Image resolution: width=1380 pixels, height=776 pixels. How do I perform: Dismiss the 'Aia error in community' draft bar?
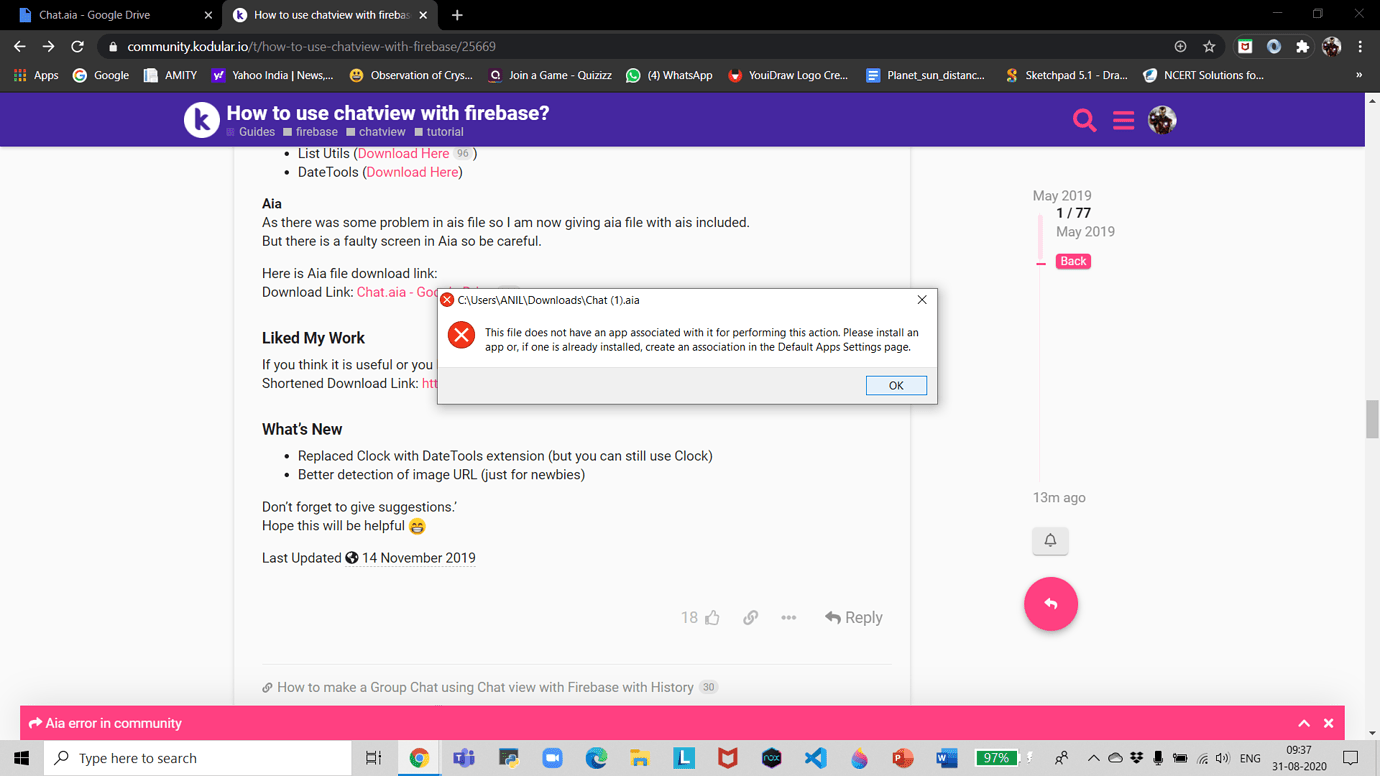1328,723
